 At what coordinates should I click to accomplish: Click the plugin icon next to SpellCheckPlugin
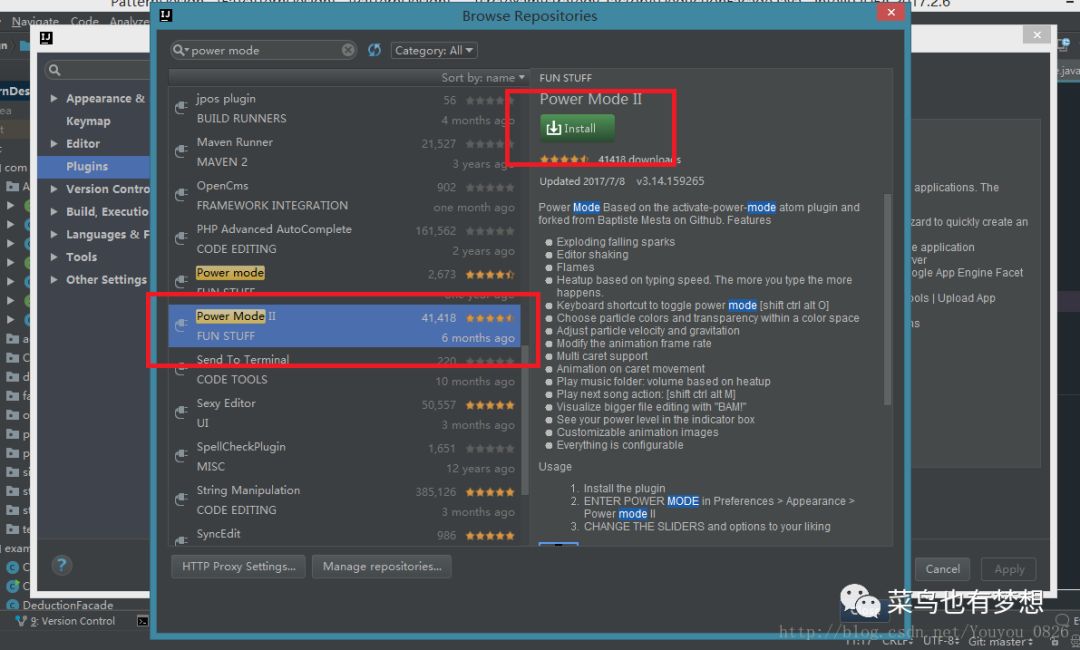coord(181,456)
